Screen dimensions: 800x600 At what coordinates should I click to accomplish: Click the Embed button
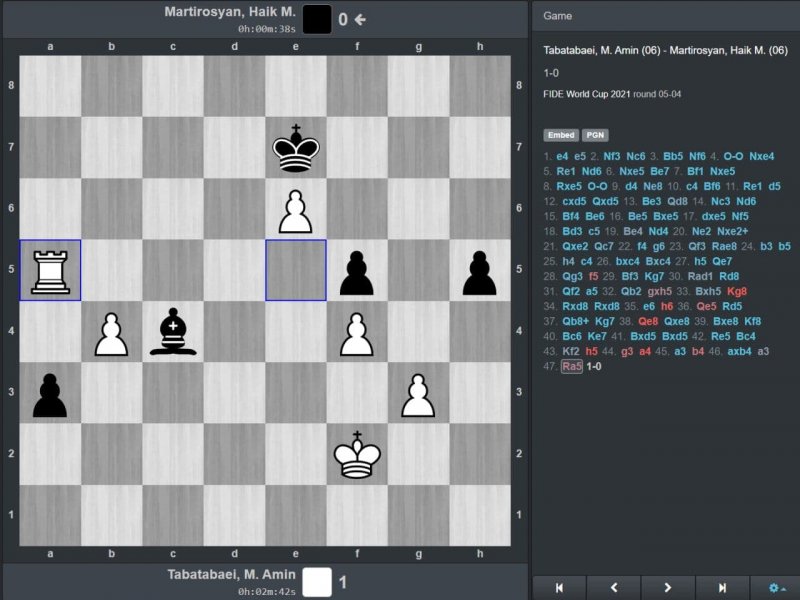[x=560, y=135]
